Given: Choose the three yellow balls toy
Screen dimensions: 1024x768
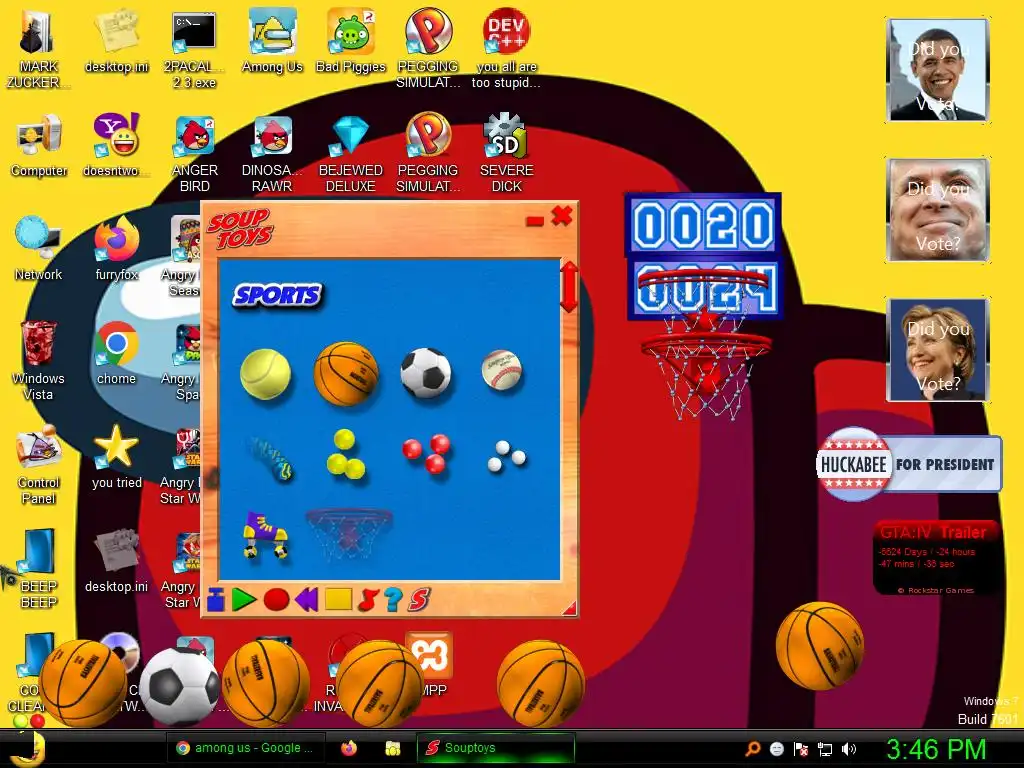Looking at the screenshot, I should coord(345,454).
